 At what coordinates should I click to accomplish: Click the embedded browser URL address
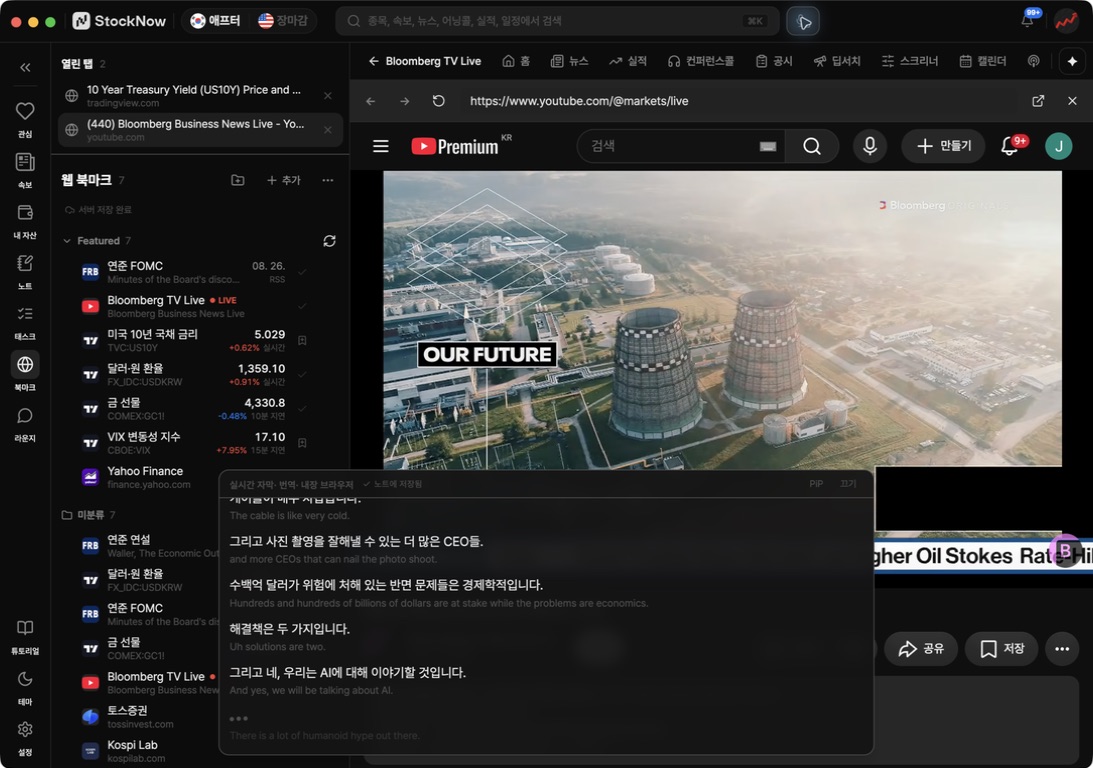(579, 101)
